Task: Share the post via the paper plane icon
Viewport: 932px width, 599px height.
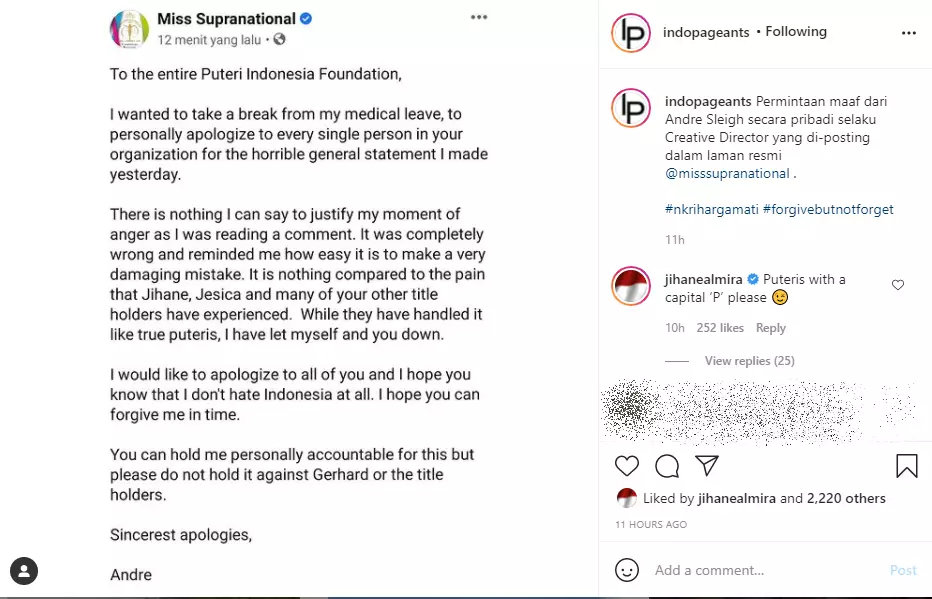Action: 708,466
